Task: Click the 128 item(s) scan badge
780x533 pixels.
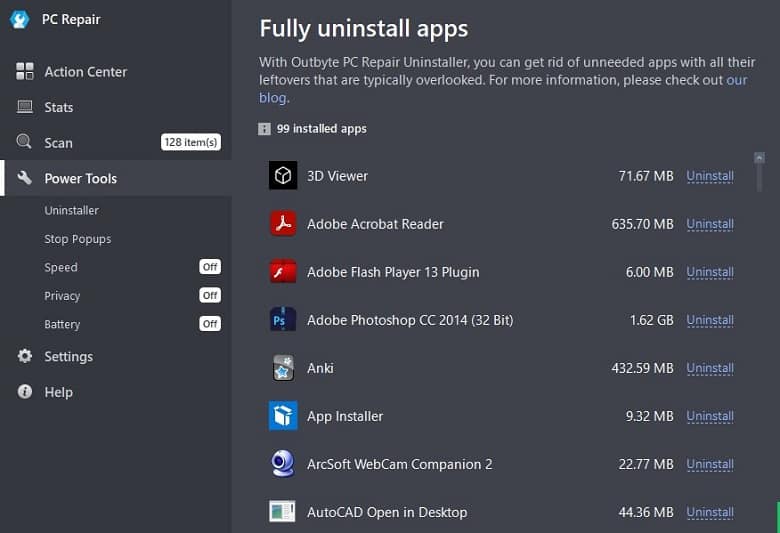Action: pyautogui.click(x=191, y=142)
